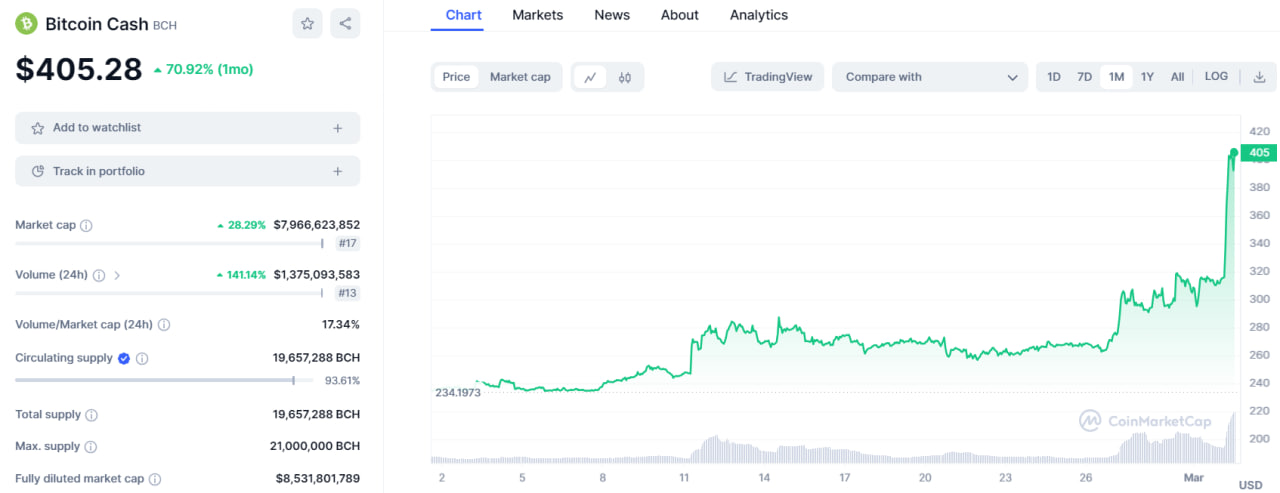Download chart data icon

tap(1259, 77)
